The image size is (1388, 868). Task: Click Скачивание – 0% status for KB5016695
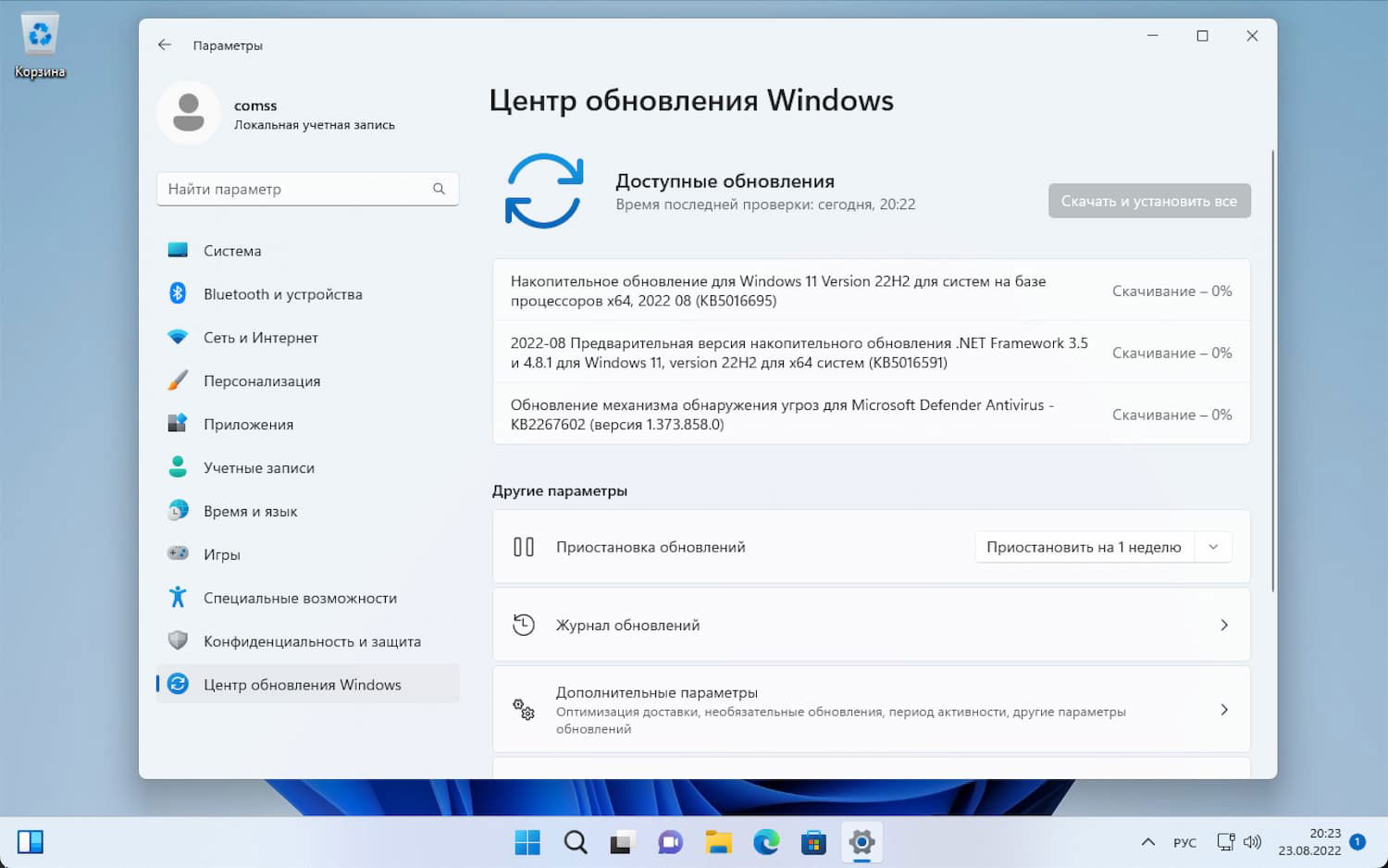(1171, 291)
